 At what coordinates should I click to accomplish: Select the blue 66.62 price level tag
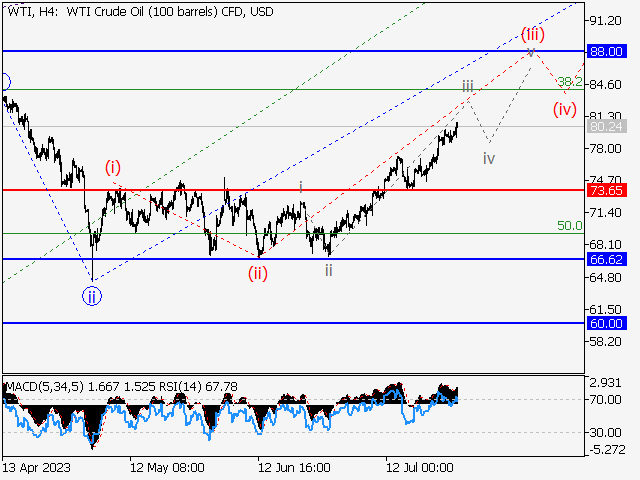tap(606, 259)
